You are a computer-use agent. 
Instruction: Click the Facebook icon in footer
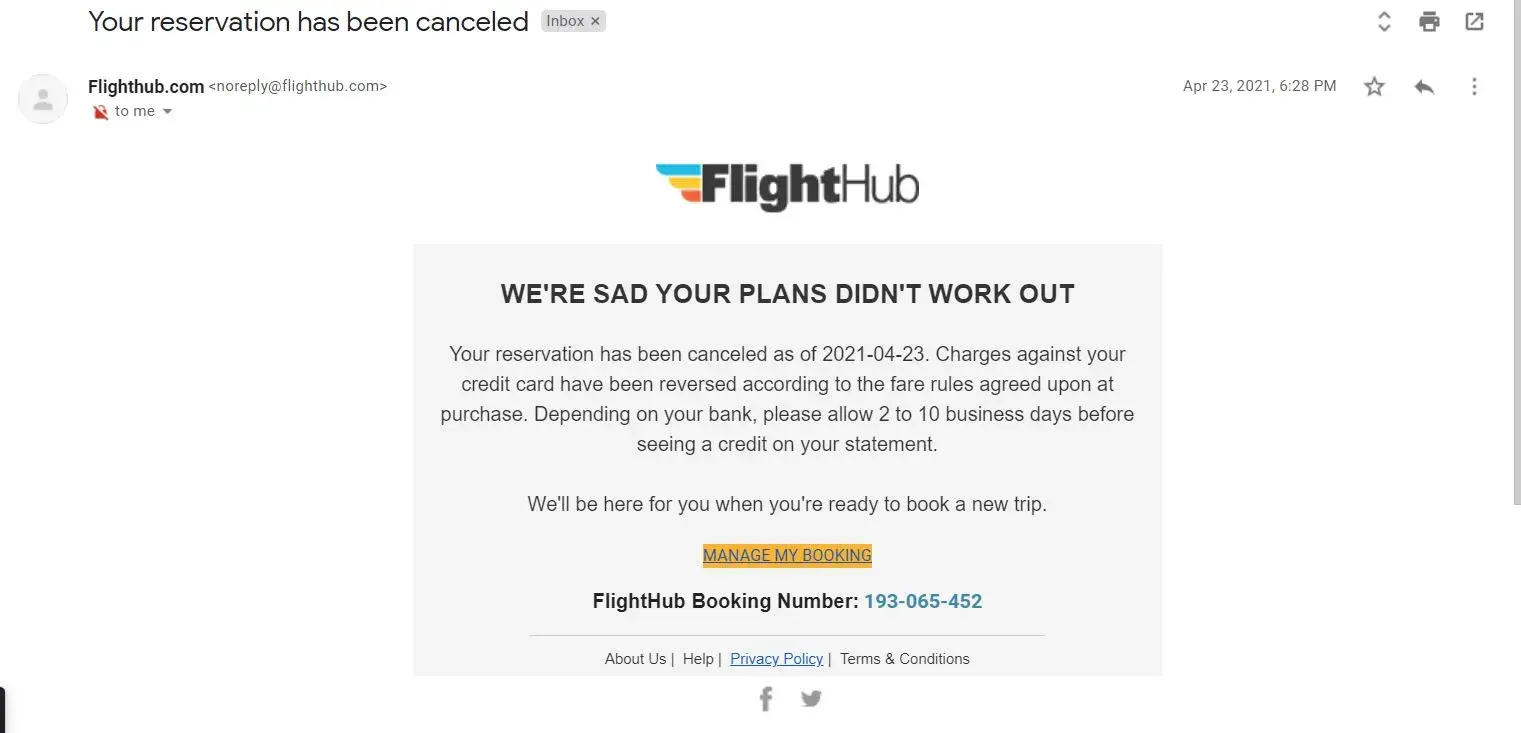tap(766, 699)
